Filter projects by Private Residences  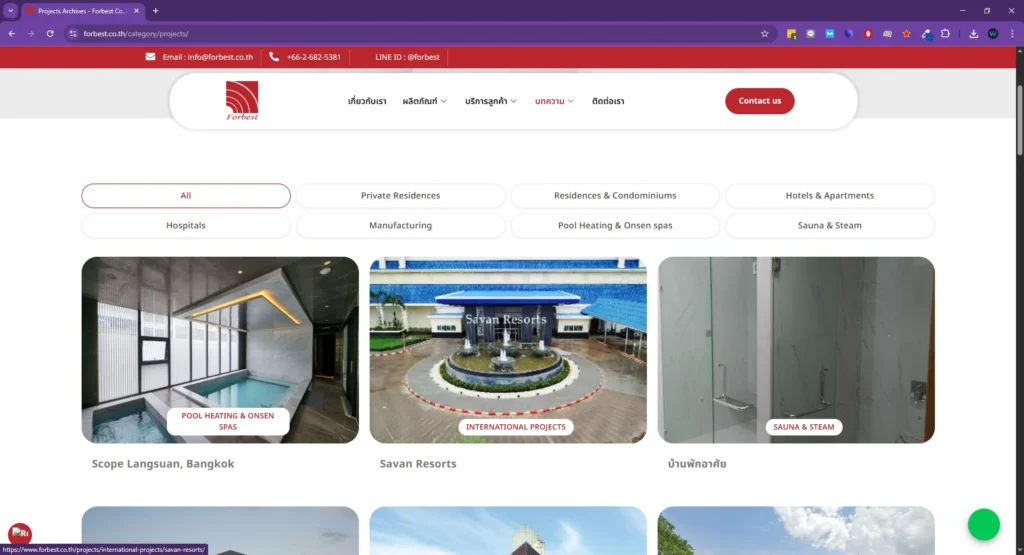coord(400,195)
